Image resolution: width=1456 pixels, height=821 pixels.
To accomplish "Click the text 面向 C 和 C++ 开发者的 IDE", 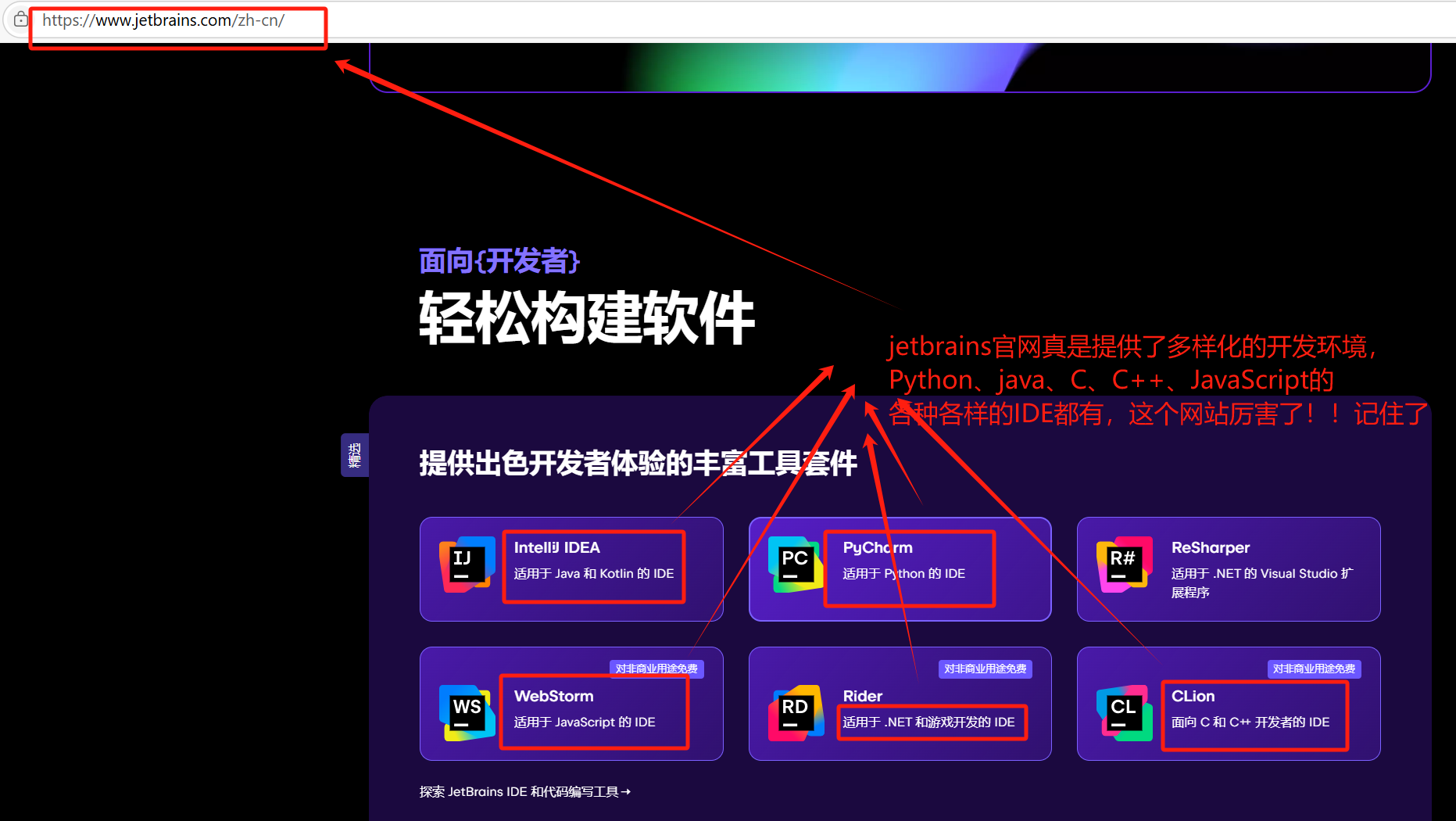I will tap(1250, 722).
